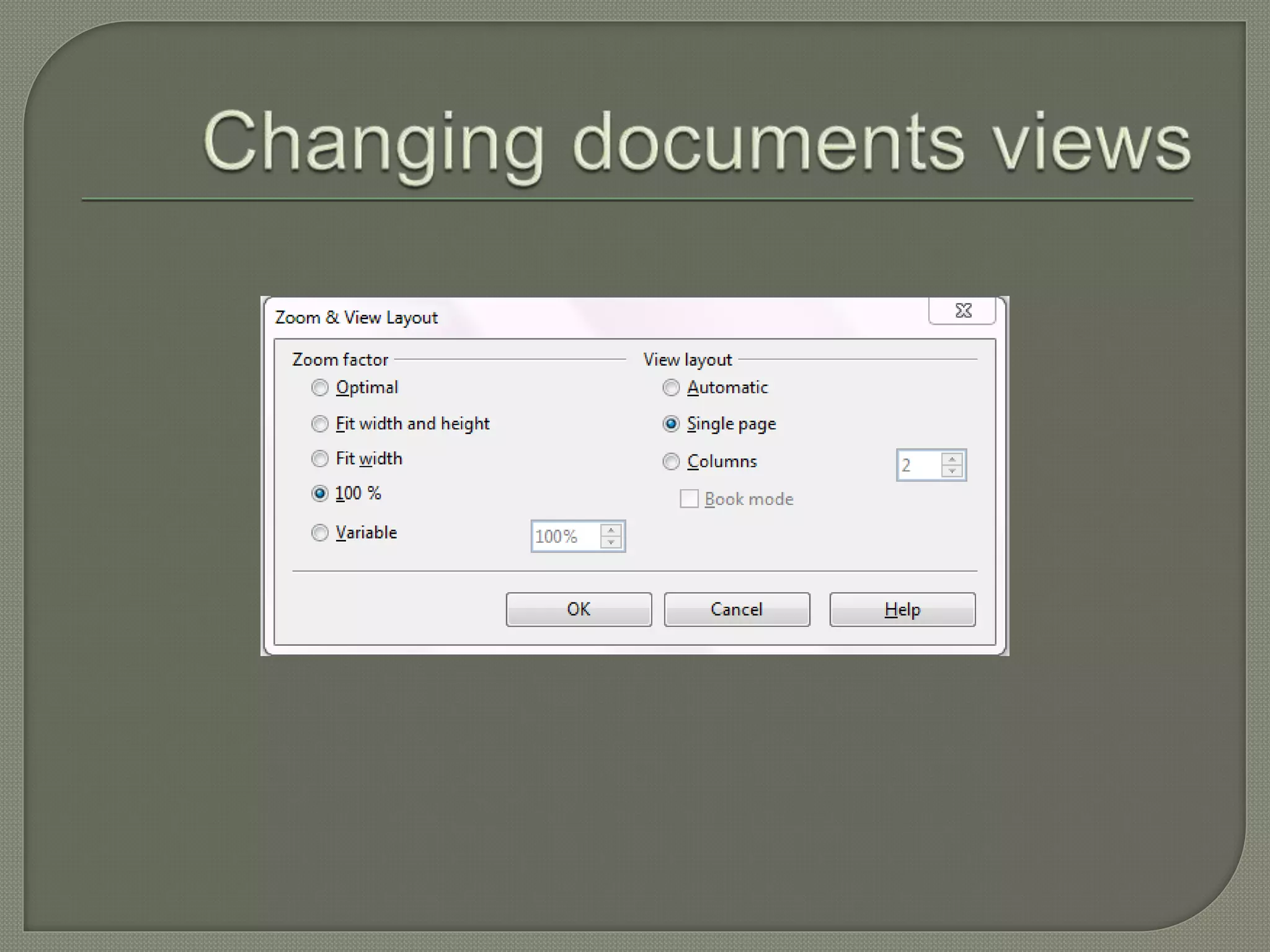1270x952 pixels.
Task: Select the Columns layout radio button
Action: point(671,462)
